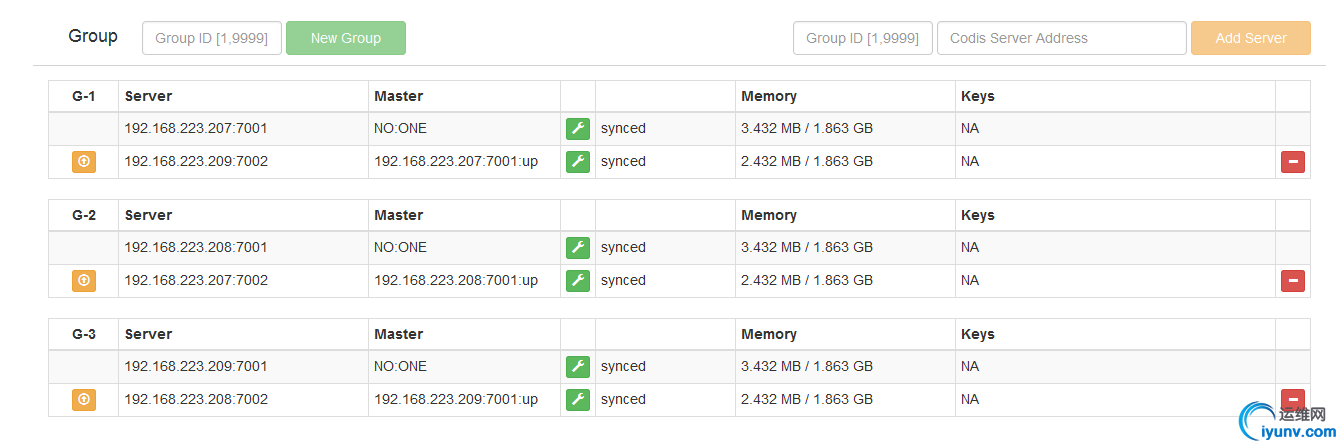
Task: Click the Add Server button
Action: click(1251, 38)
